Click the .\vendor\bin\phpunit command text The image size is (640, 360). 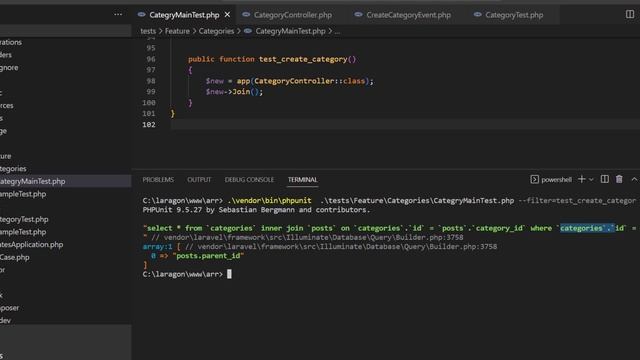[269, 200]
